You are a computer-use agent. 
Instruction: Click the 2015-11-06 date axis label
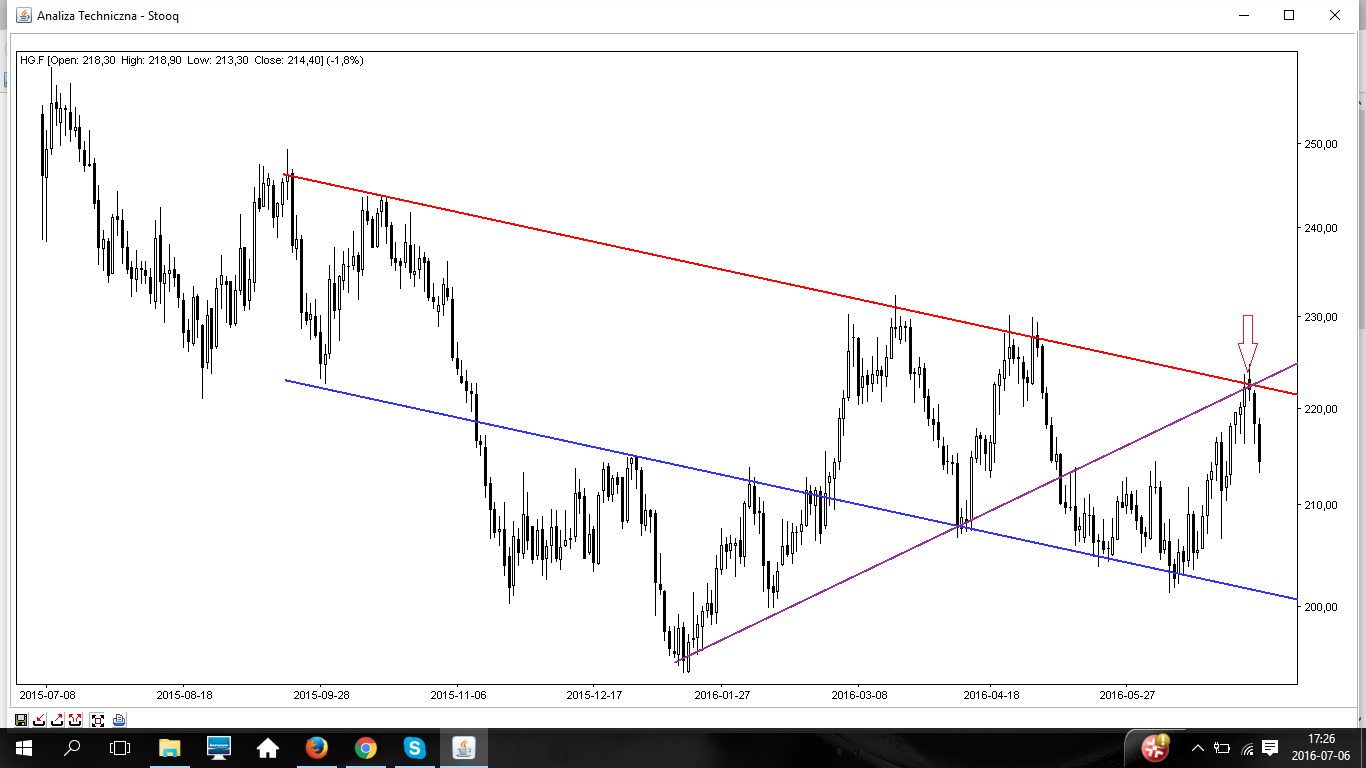(x=458, y=694)
